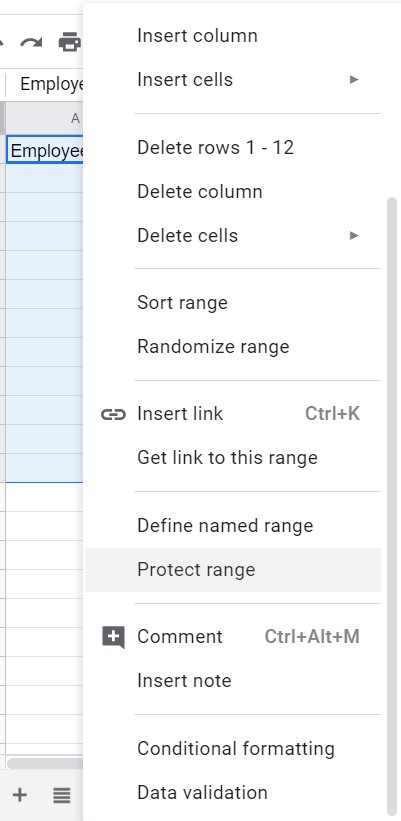Click the context menu vertical scrollbar
Screen dimensions: 401x821
[x=392, y=505]
